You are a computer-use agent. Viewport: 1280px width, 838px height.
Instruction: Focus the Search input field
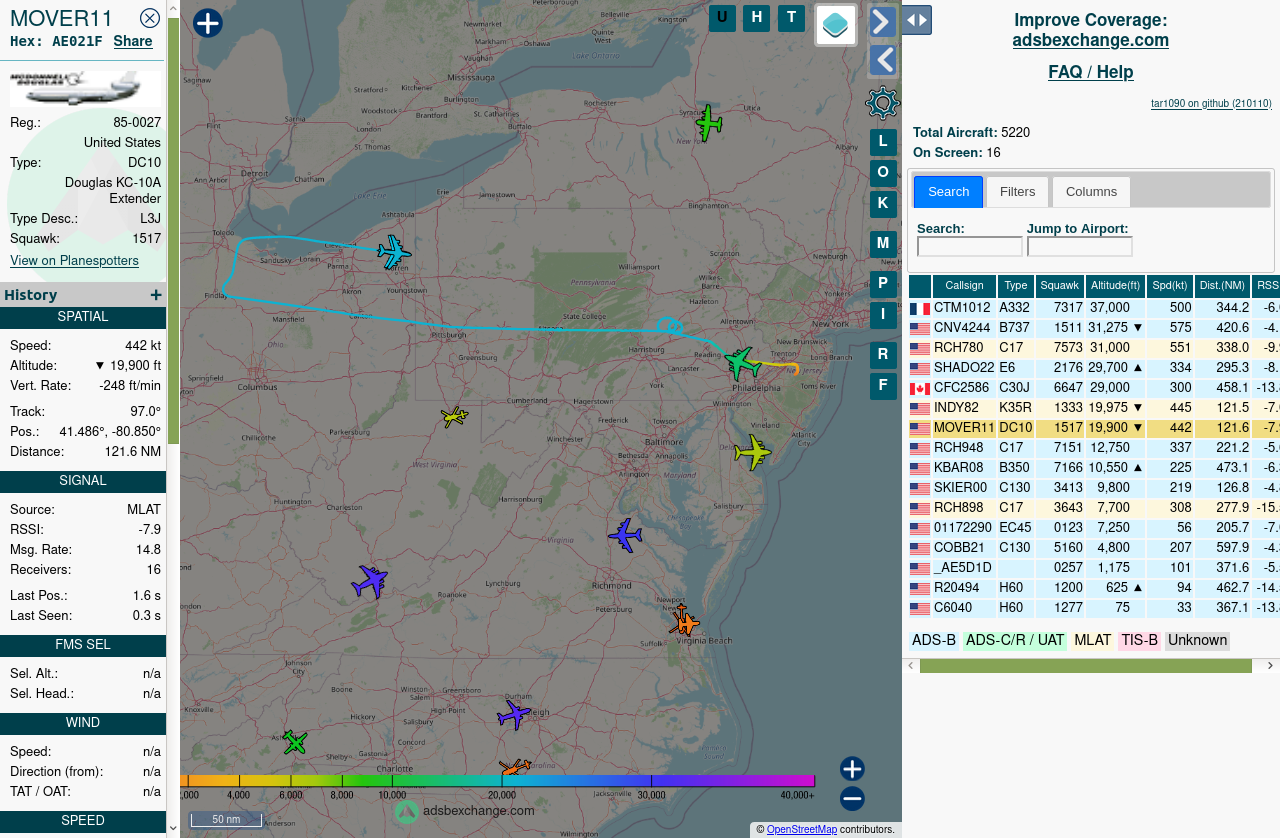[x=969, y=247]
